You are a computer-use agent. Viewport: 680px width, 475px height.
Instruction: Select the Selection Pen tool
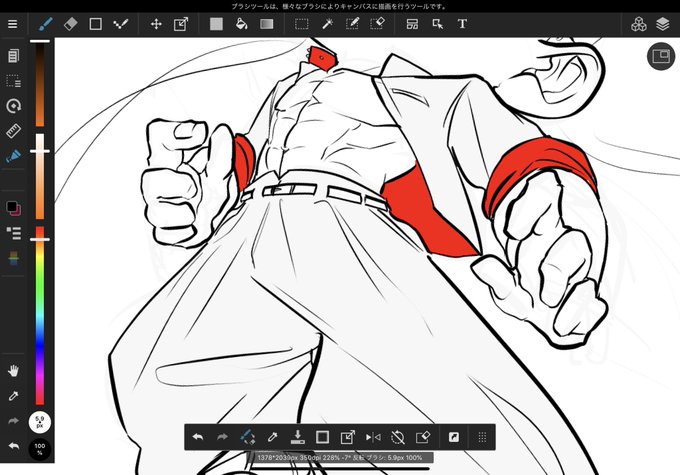pos(352,24)
